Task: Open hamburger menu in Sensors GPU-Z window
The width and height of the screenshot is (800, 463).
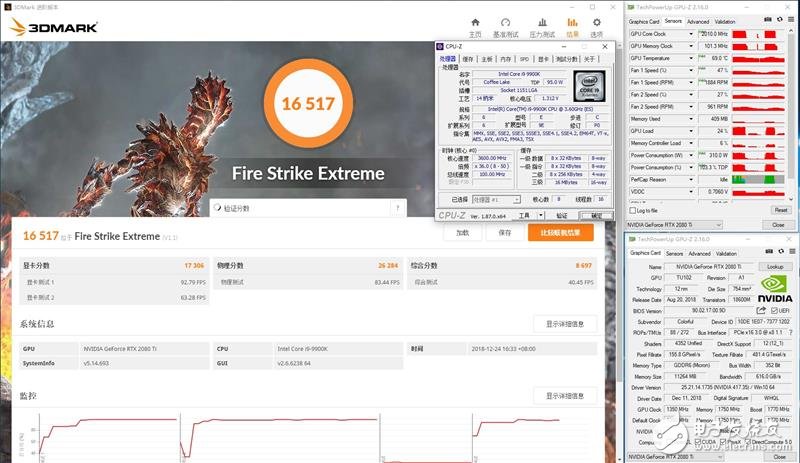Action: [x=791, y=19]
